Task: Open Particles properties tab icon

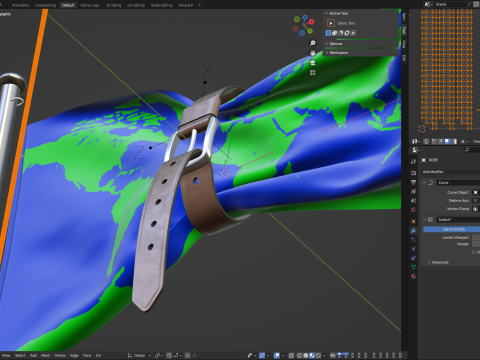Action: [413, 239]
